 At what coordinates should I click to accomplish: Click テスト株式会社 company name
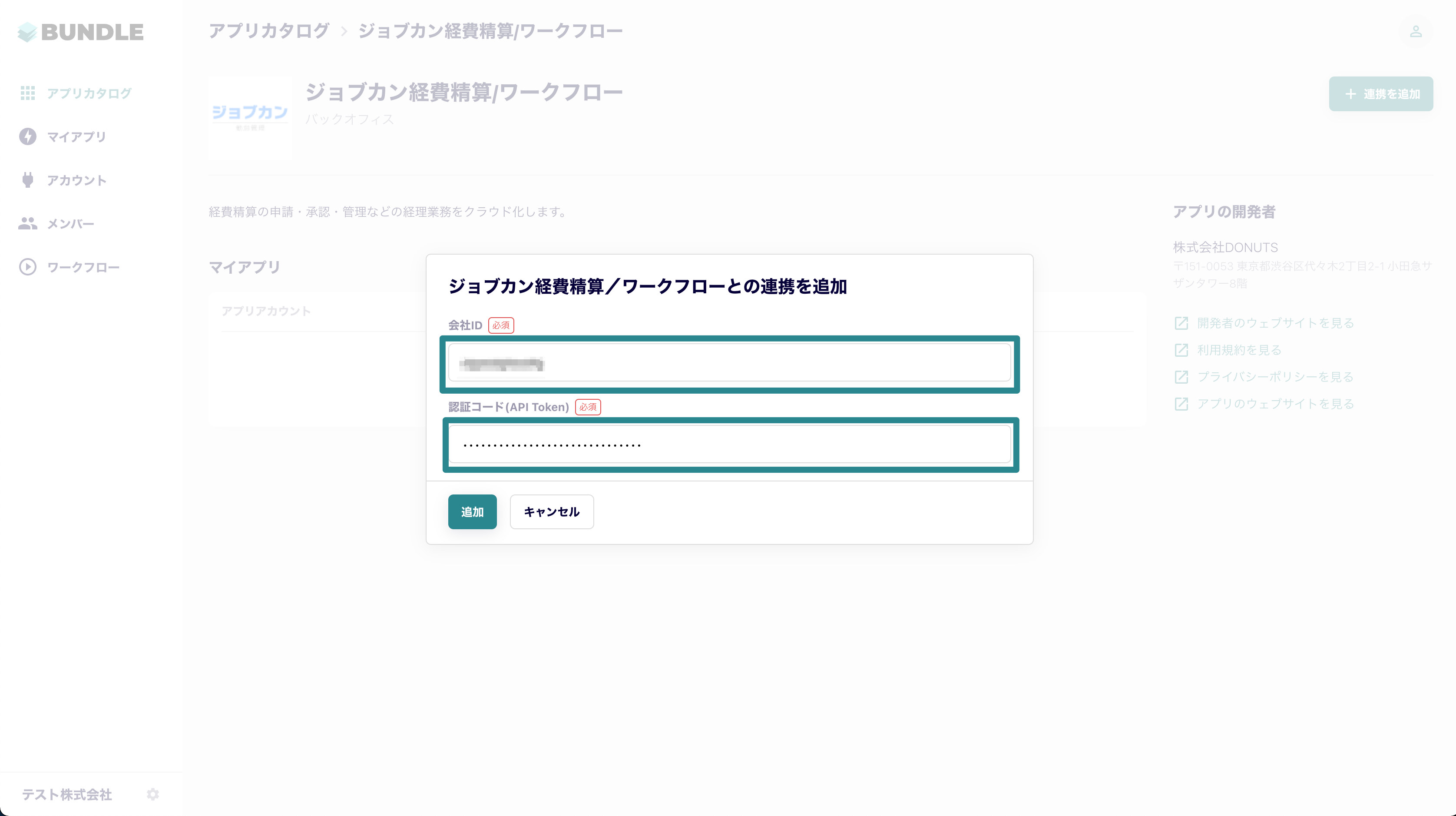[67, 795]
